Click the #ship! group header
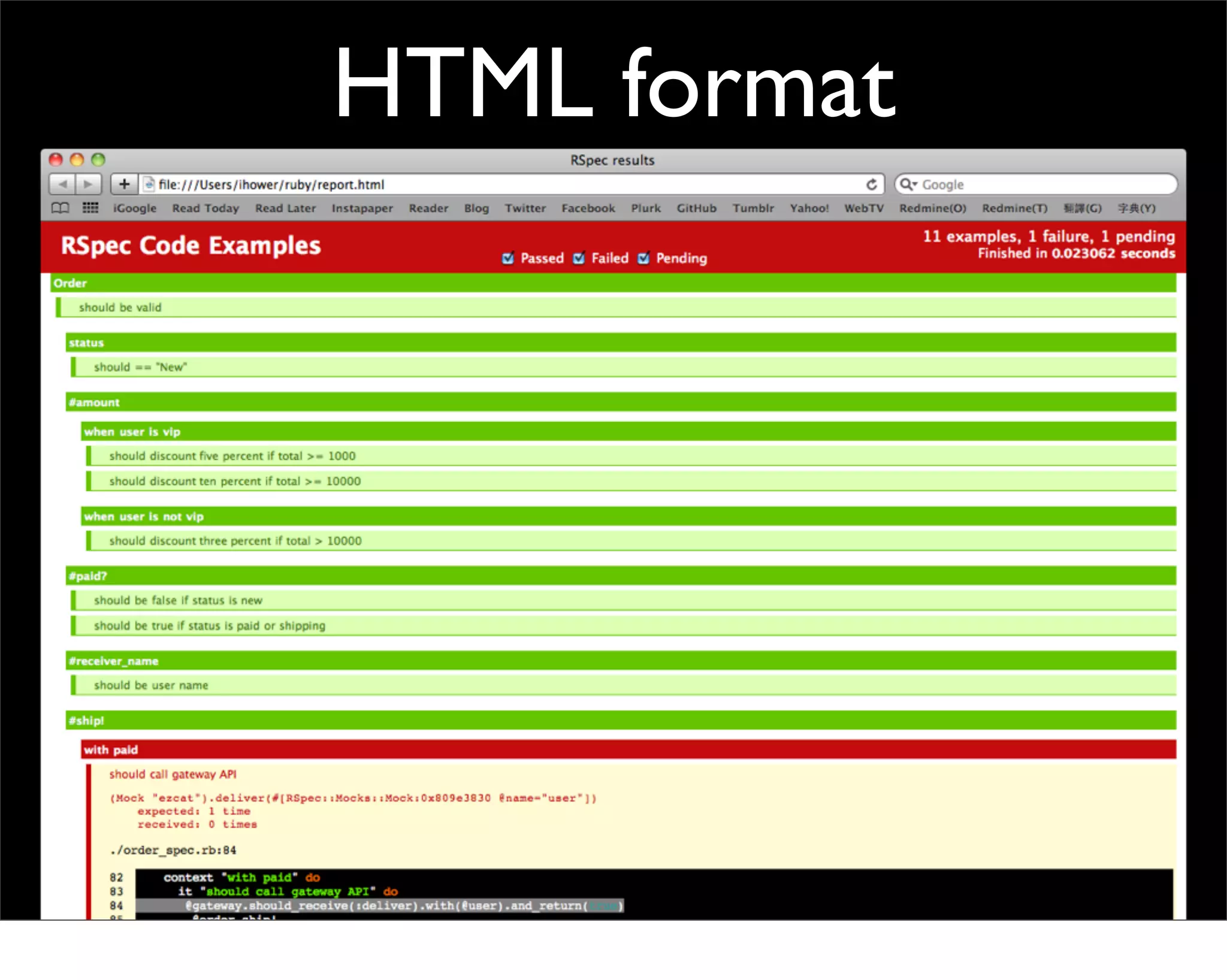This screenshot has width=1227, height=980. point(621,720)
